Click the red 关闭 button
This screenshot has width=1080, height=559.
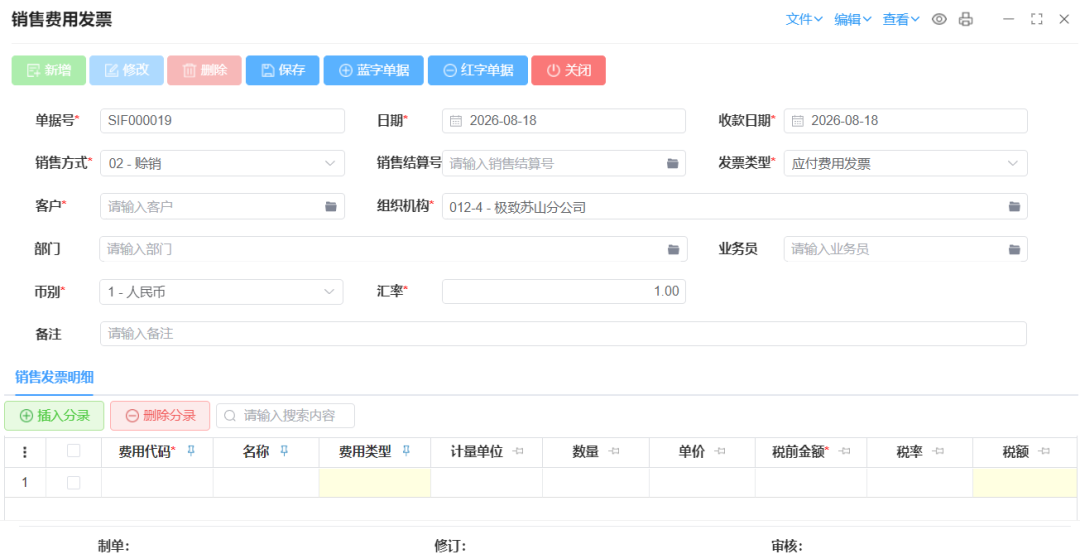568,70
